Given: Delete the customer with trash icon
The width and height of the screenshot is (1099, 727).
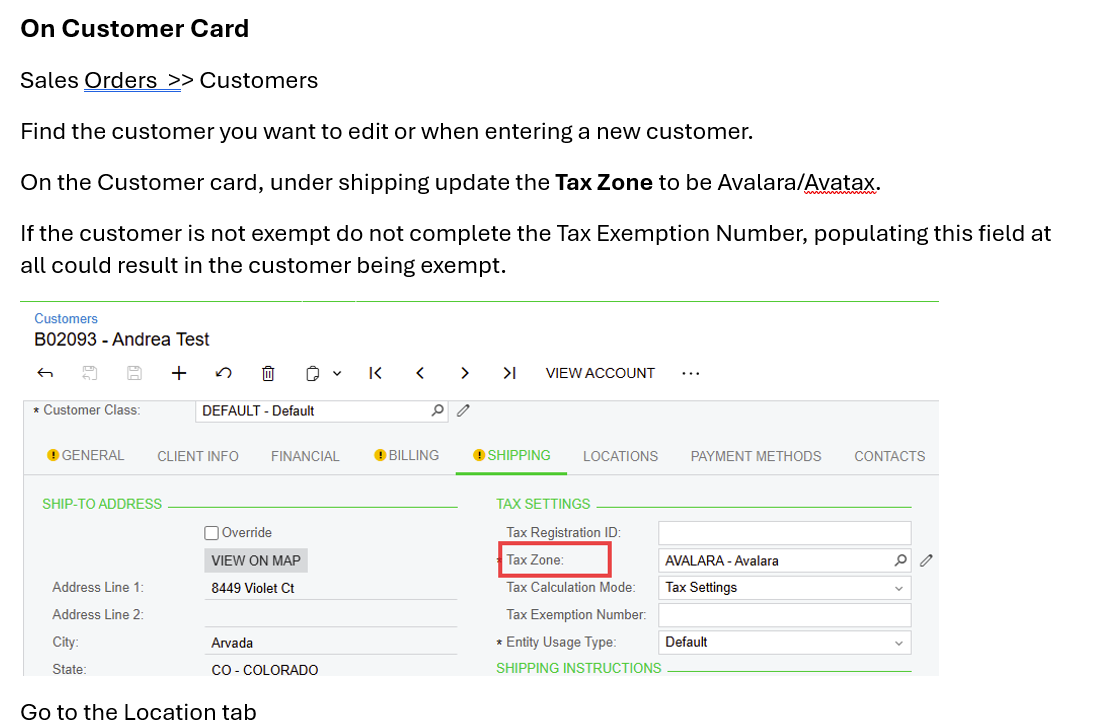Looking at the screenshot, I should pos(268,373).
